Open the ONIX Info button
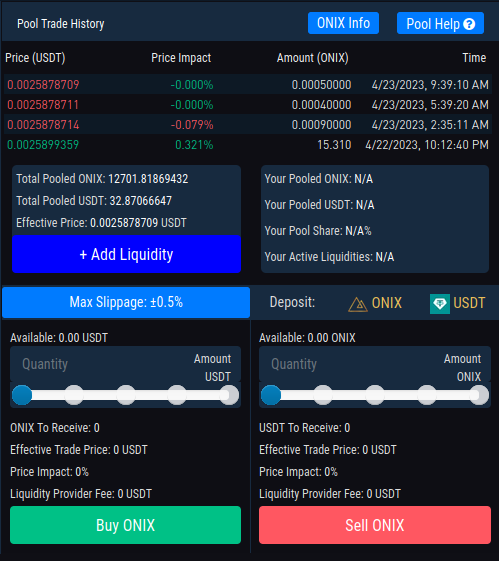Viewport: 499px width, 561px height. (x=343, y=23)
